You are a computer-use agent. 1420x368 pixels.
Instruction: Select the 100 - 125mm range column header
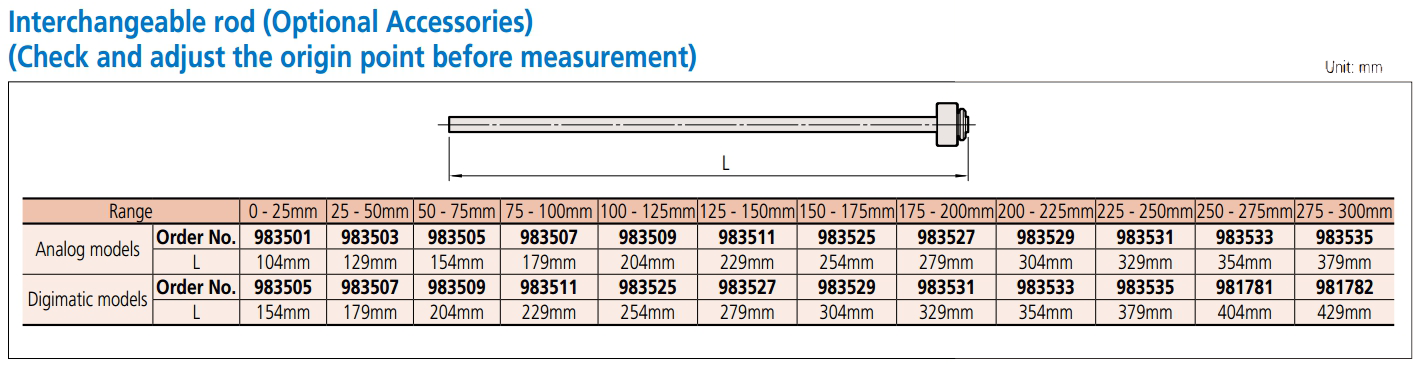point(647,212)
